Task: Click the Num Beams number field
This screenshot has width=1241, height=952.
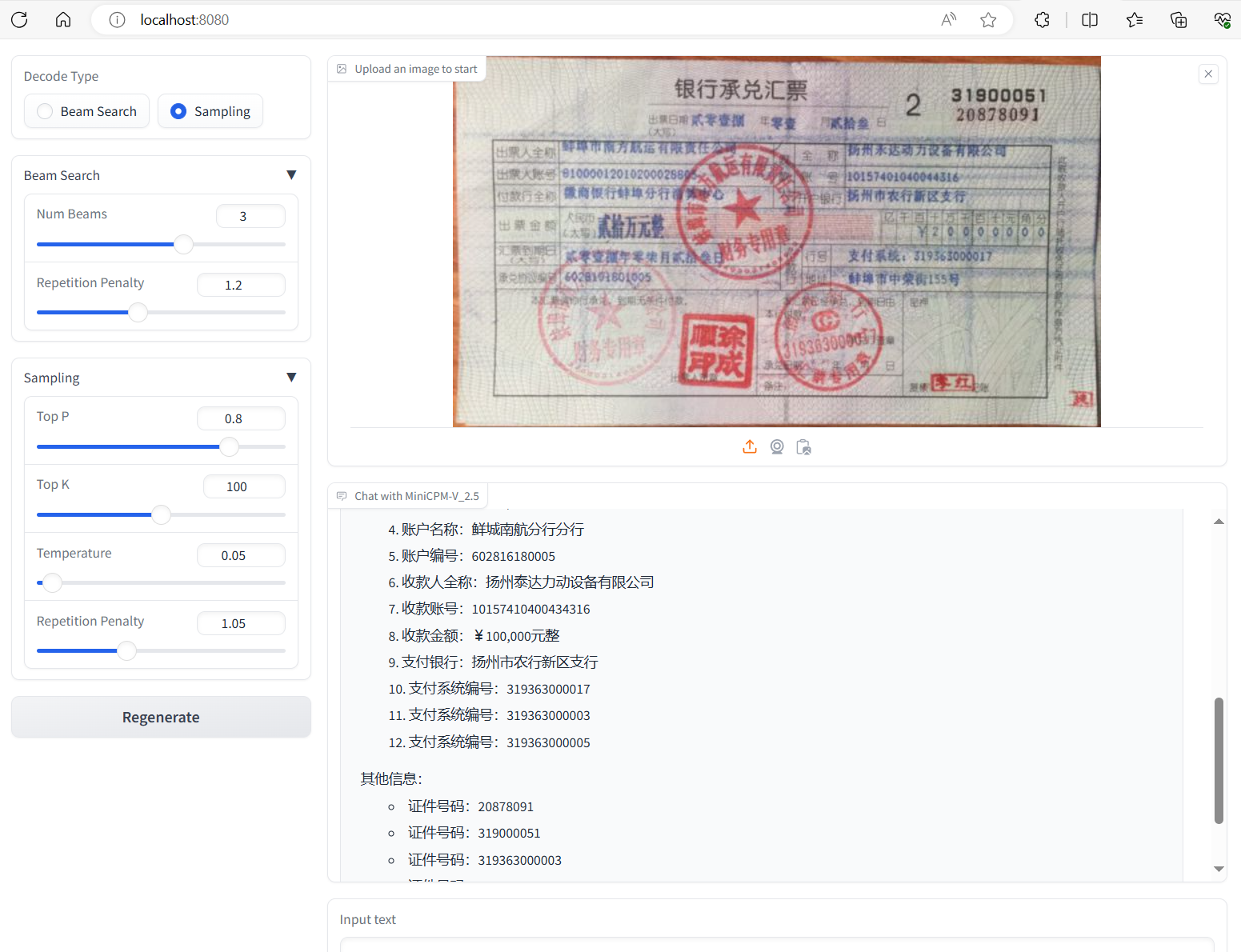Action: pos(250,216)
